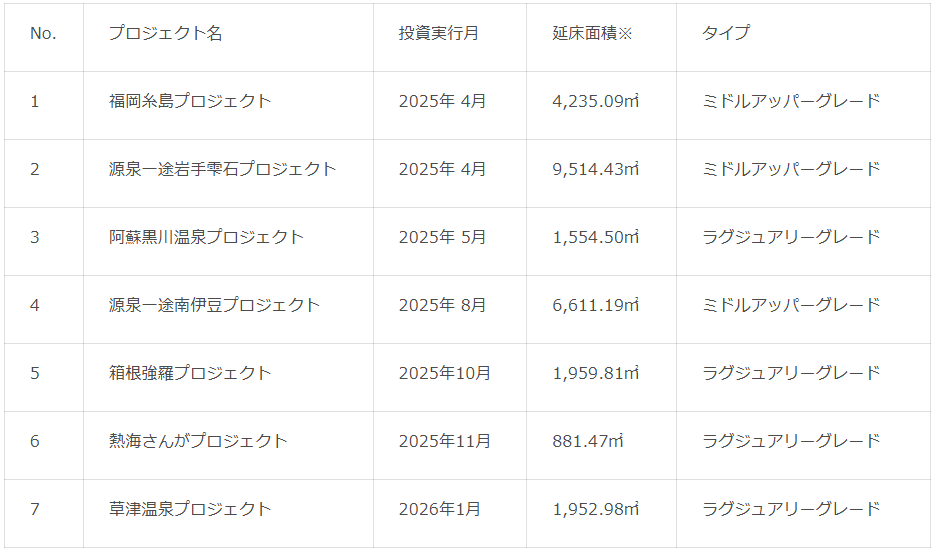The image size is (936, 556).
Task: Click the プロジェクト名 column header
Action: tap(166, 33)
